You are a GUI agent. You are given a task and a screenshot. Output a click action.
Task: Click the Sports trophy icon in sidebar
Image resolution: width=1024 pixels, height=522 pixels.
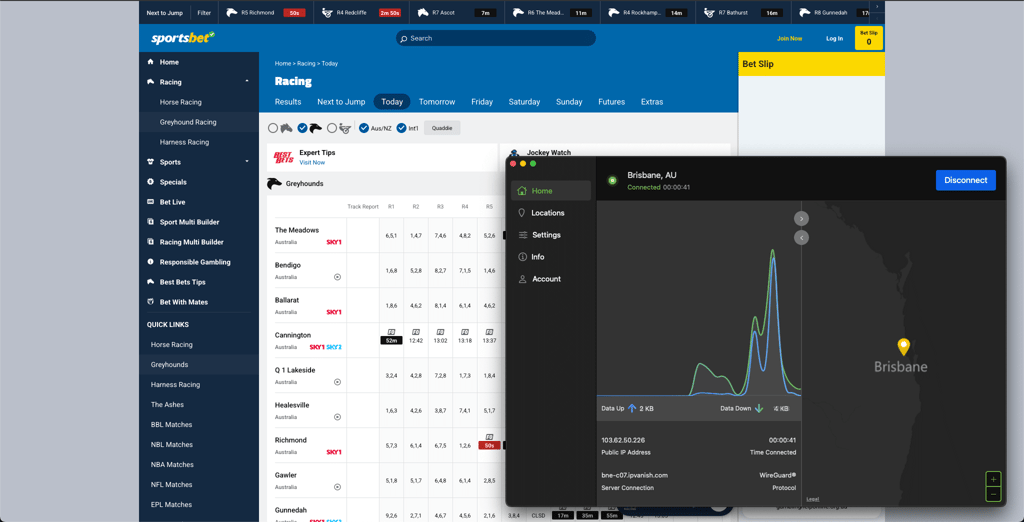(151, 162)
